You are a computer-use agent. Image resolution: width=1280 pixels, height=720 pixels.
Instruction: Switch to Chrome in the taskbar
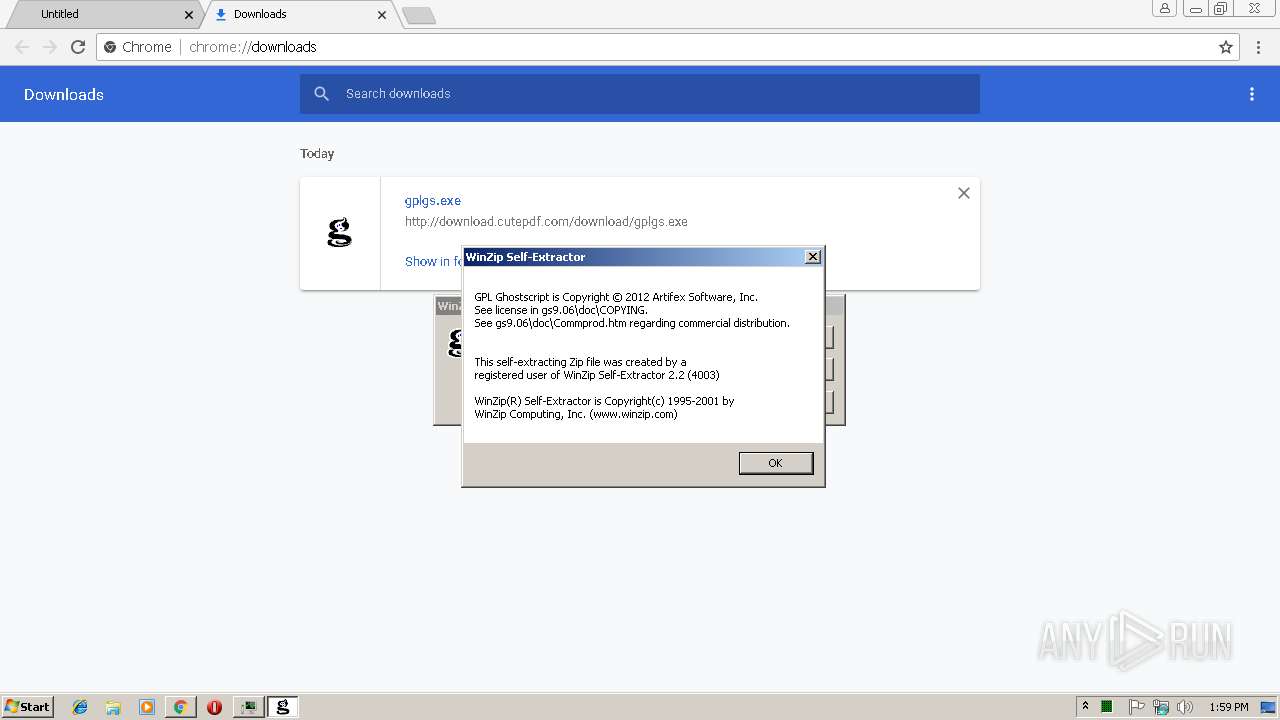click(x=180, y=707)
